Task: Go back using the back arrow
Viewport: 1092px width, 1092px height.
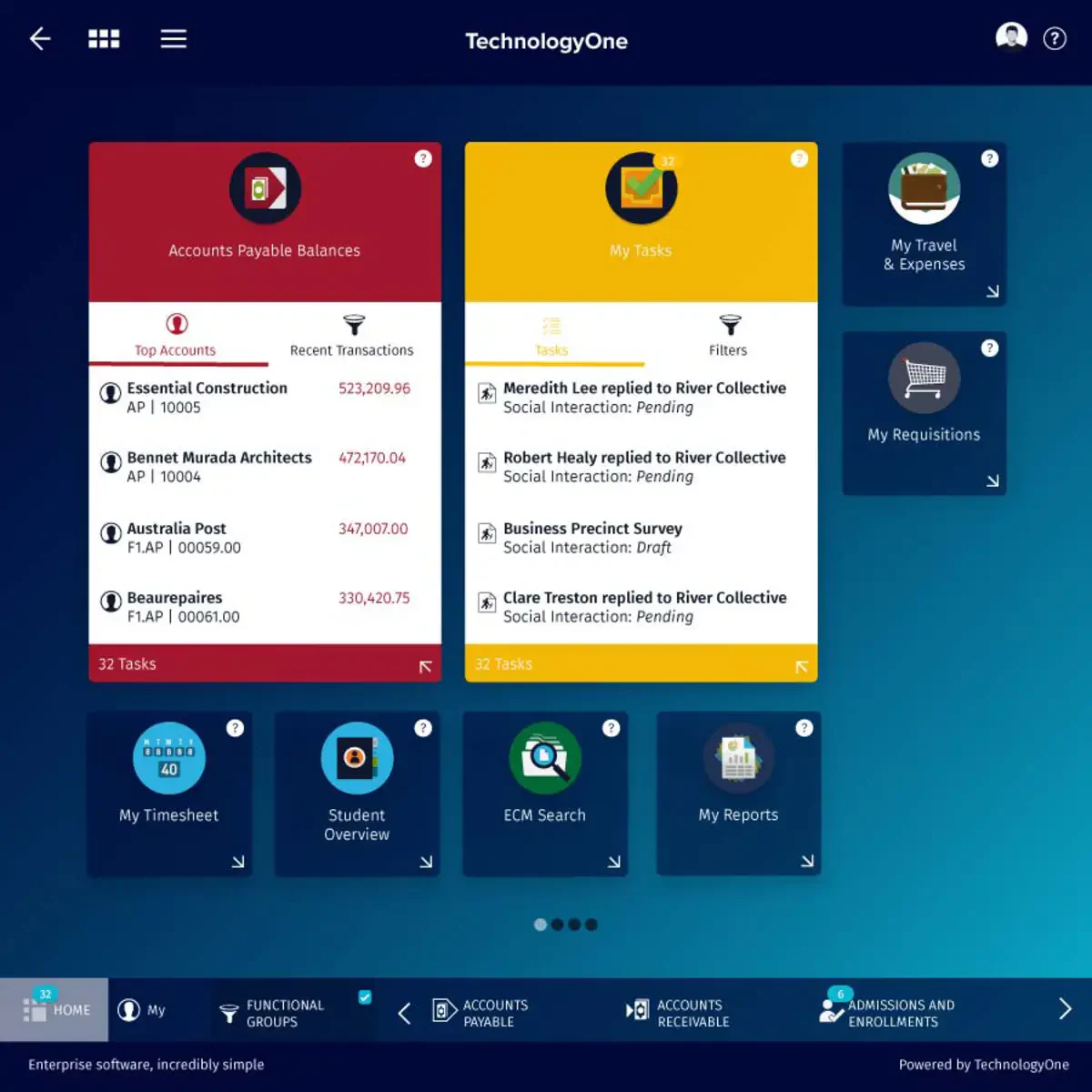Action: pyautogui.click(x=40, y=39)
